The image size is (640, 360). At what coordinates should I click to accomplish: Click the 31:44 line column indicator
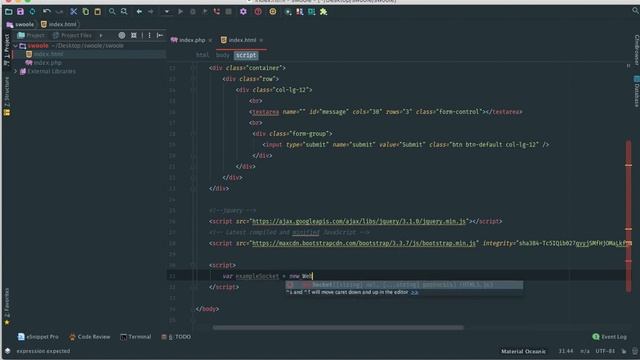[566, 351]
